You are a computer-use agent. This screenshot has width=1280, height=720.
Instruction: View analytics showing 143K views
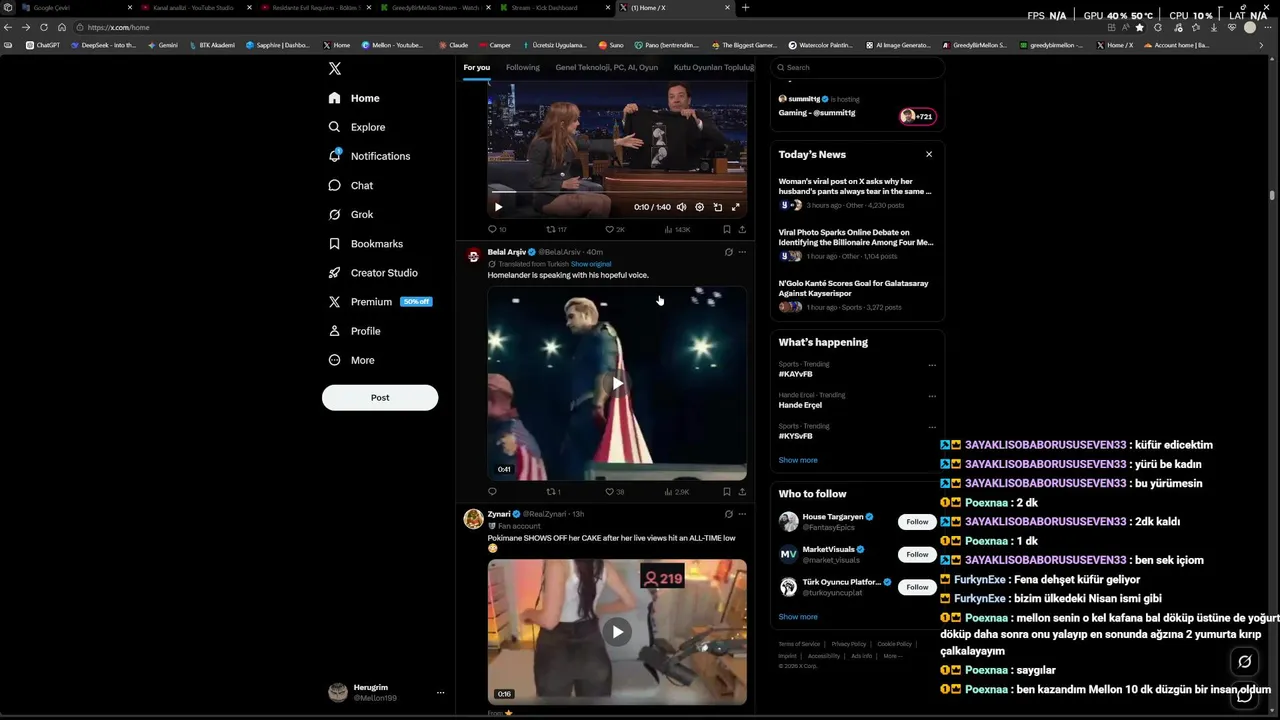point(677,229)
